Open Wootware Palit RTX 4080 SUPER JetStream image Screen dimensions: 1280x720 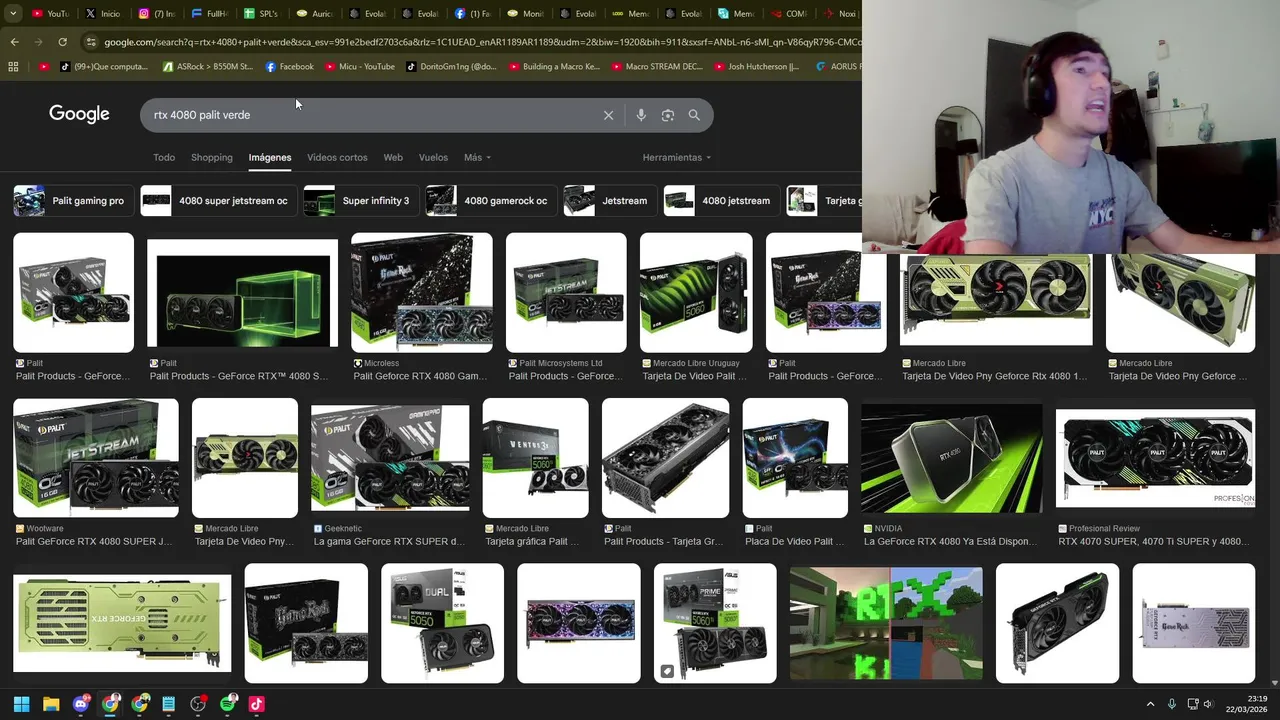tap(96, 458)
